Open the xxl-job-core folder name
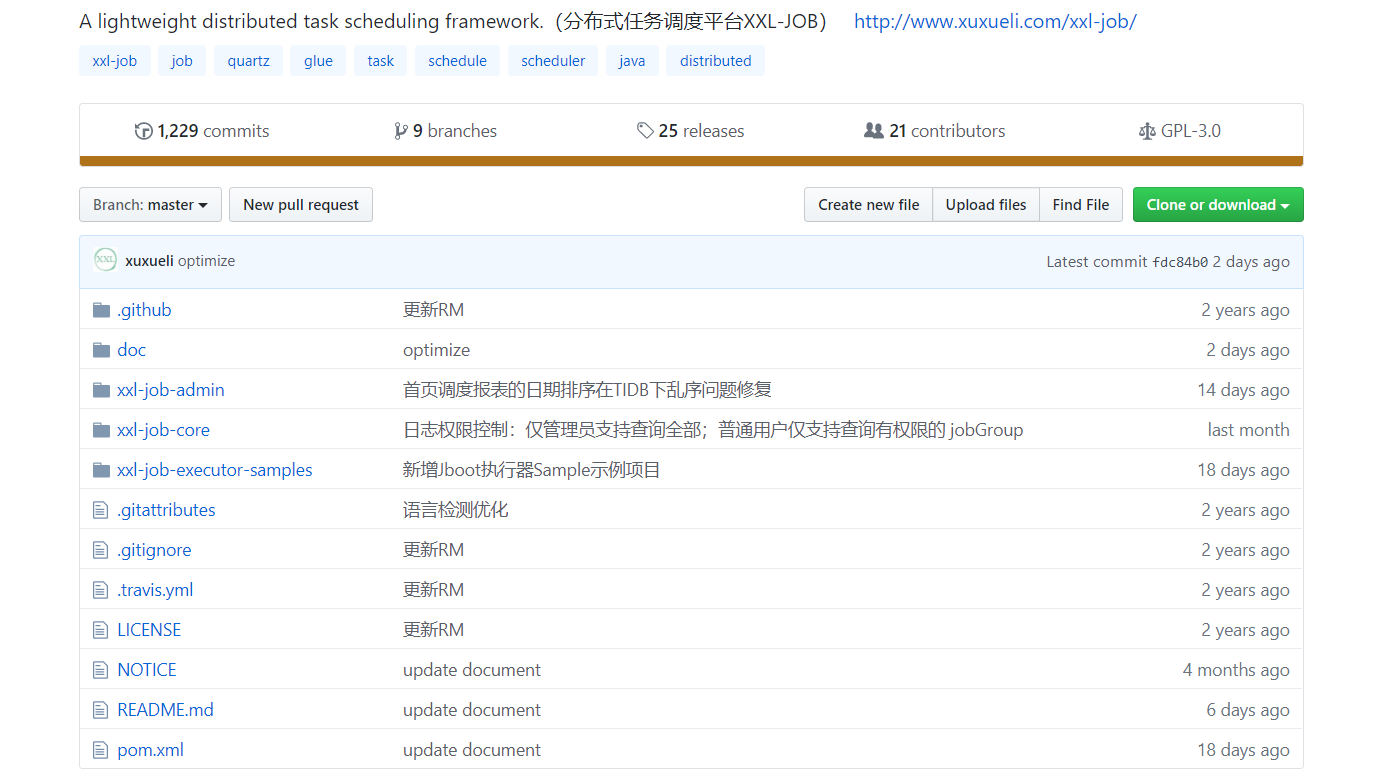 click(x=163, y=430)
